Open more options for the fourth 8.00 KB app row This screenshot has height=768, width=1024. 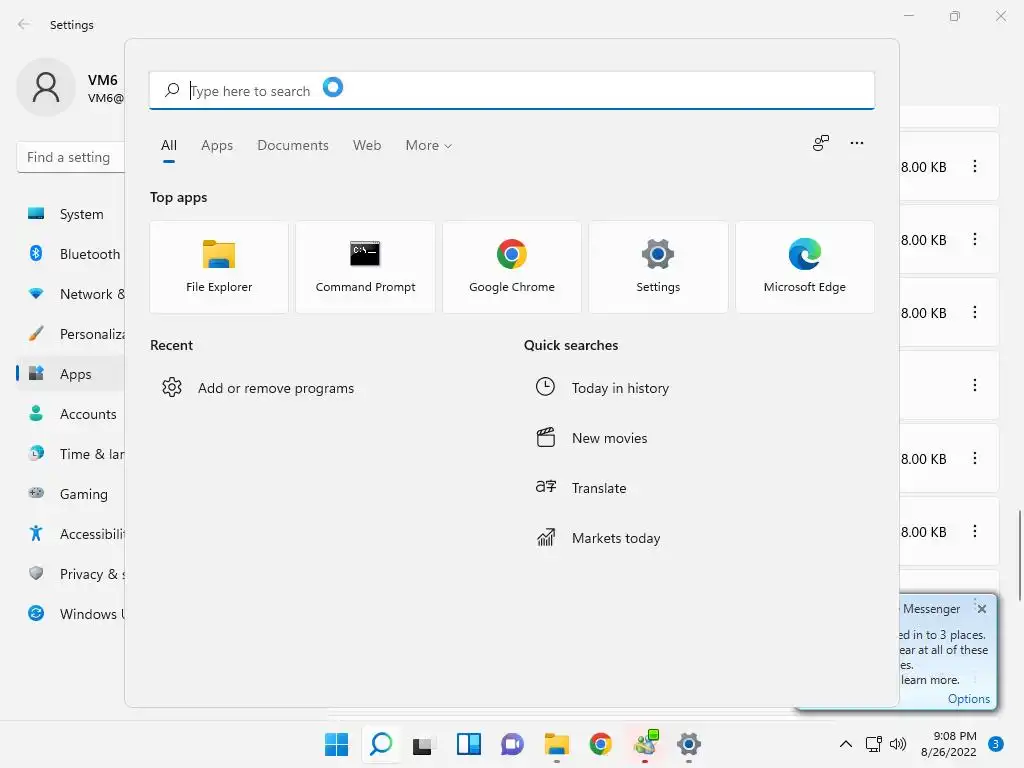(x=974, y=458)
